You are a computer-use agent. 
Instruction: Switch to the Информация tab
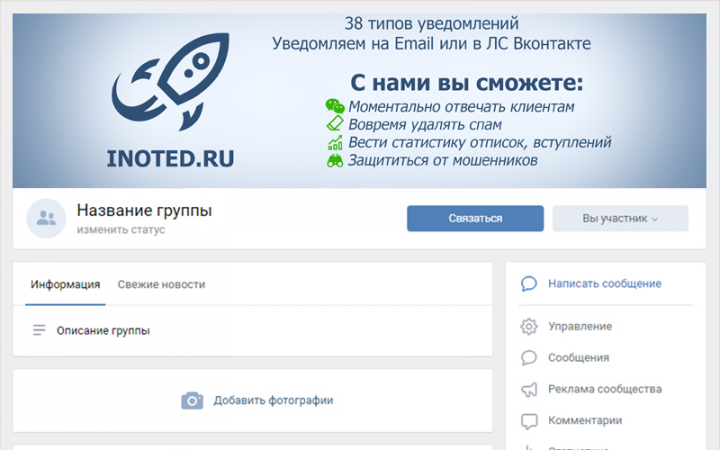(65, 284)
